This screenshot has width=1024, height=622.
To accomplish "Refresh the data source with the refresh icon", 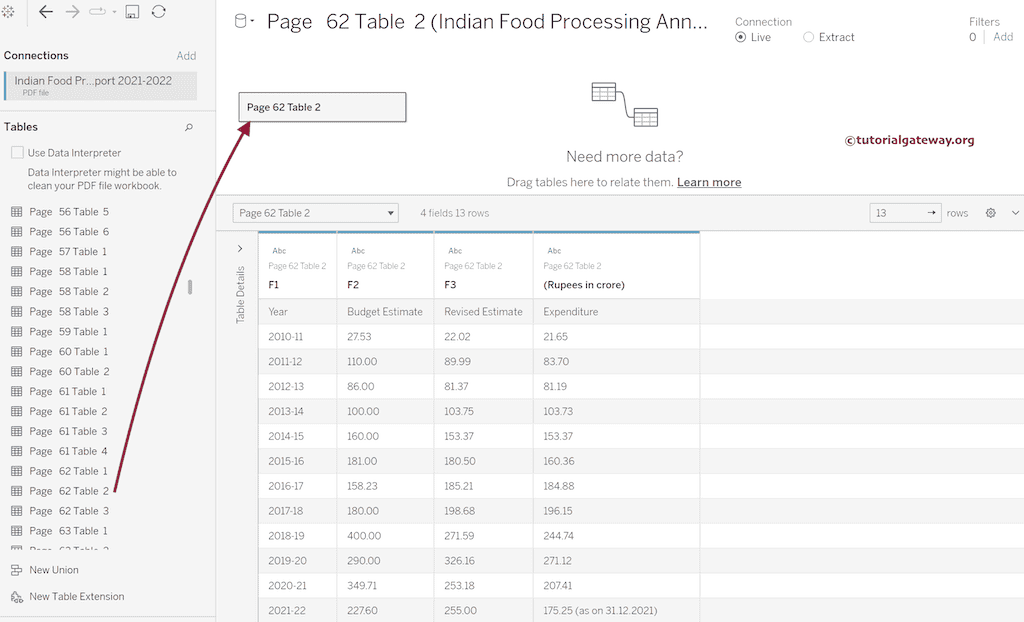I will point(159,12).
